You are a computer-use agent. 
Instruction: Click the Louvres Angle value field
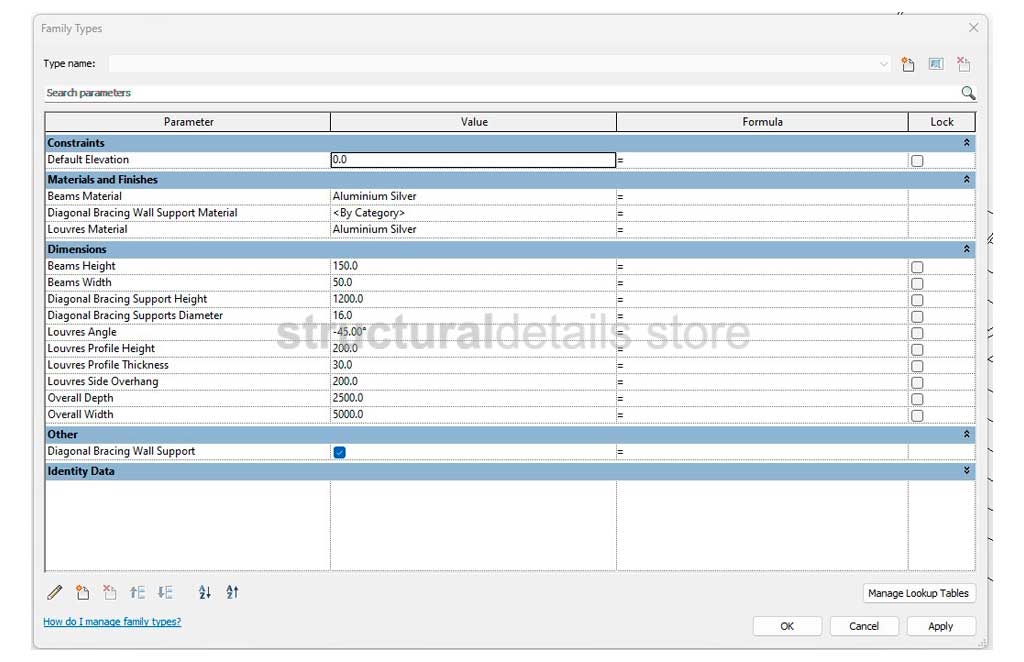click(x=473, y=332)
